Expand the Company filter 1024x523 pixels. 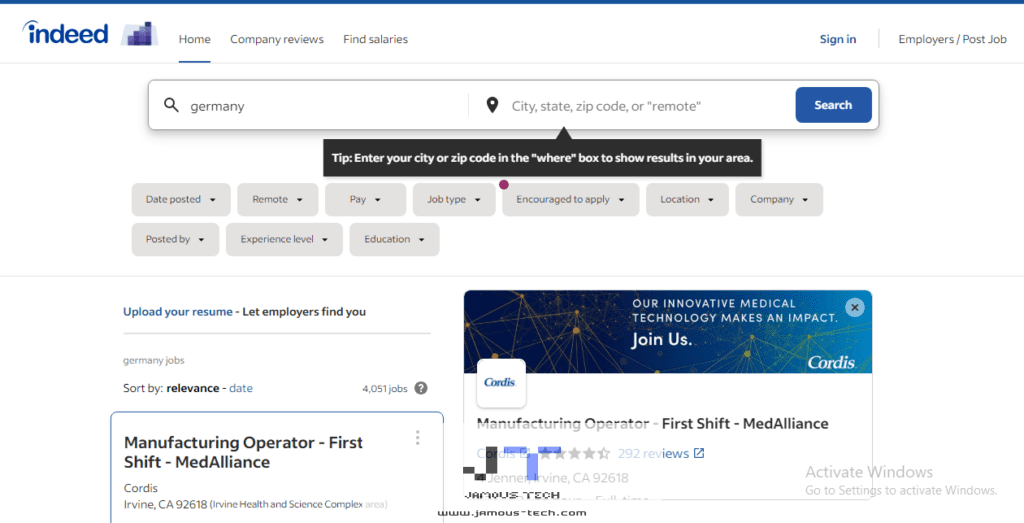pos(779,200)
